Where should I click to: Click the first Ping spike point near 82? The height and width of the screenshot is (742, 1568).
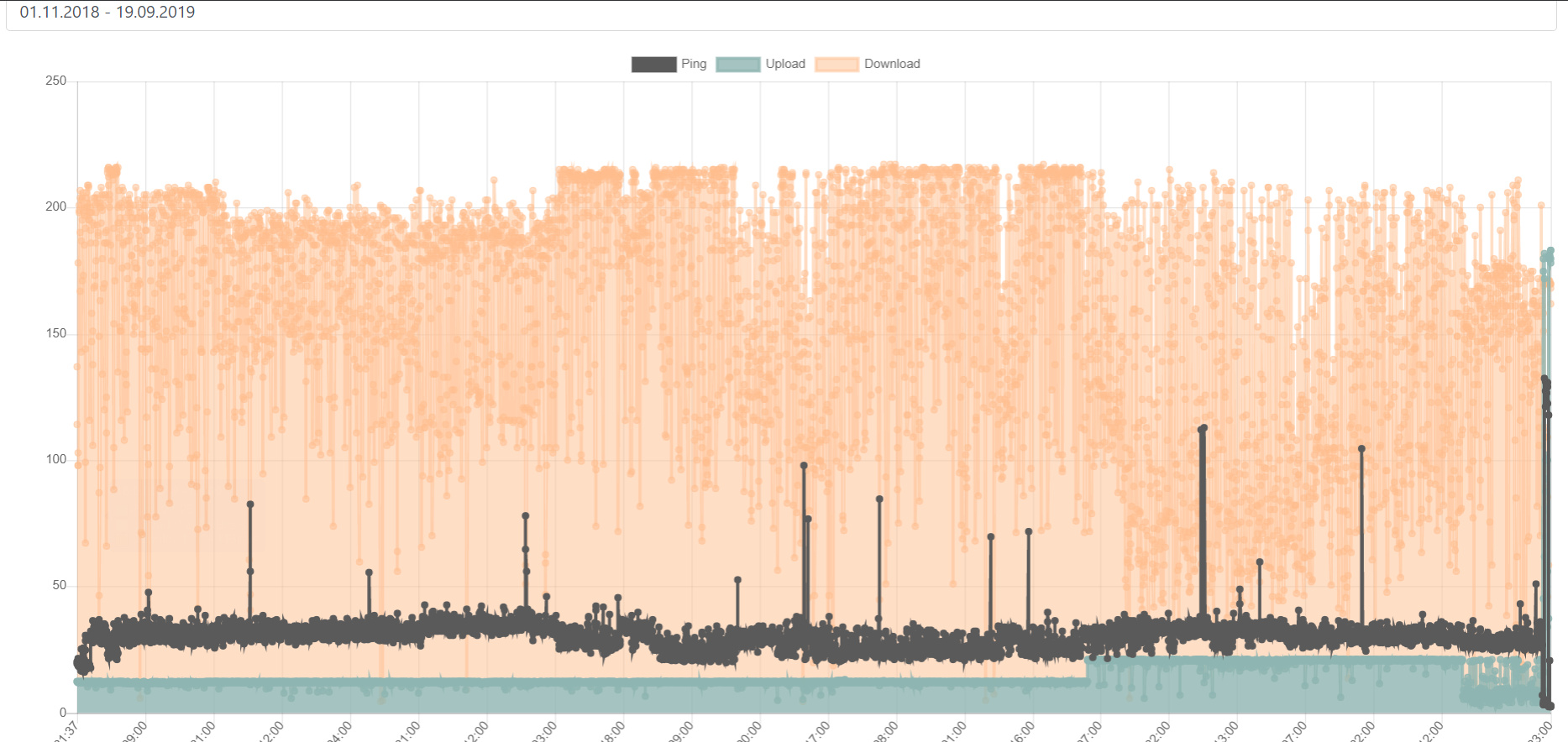pos(250,504)
